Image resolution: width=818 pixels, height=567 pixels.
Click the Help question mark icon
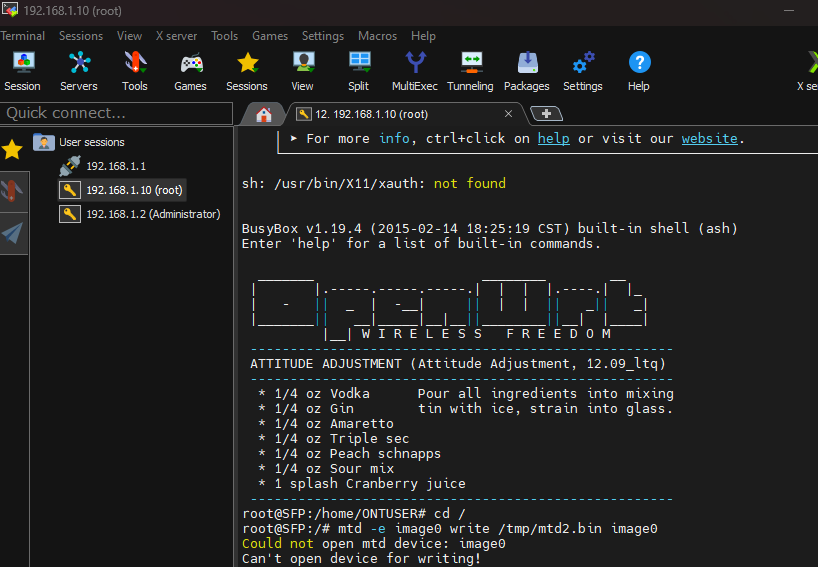point(639,63)
